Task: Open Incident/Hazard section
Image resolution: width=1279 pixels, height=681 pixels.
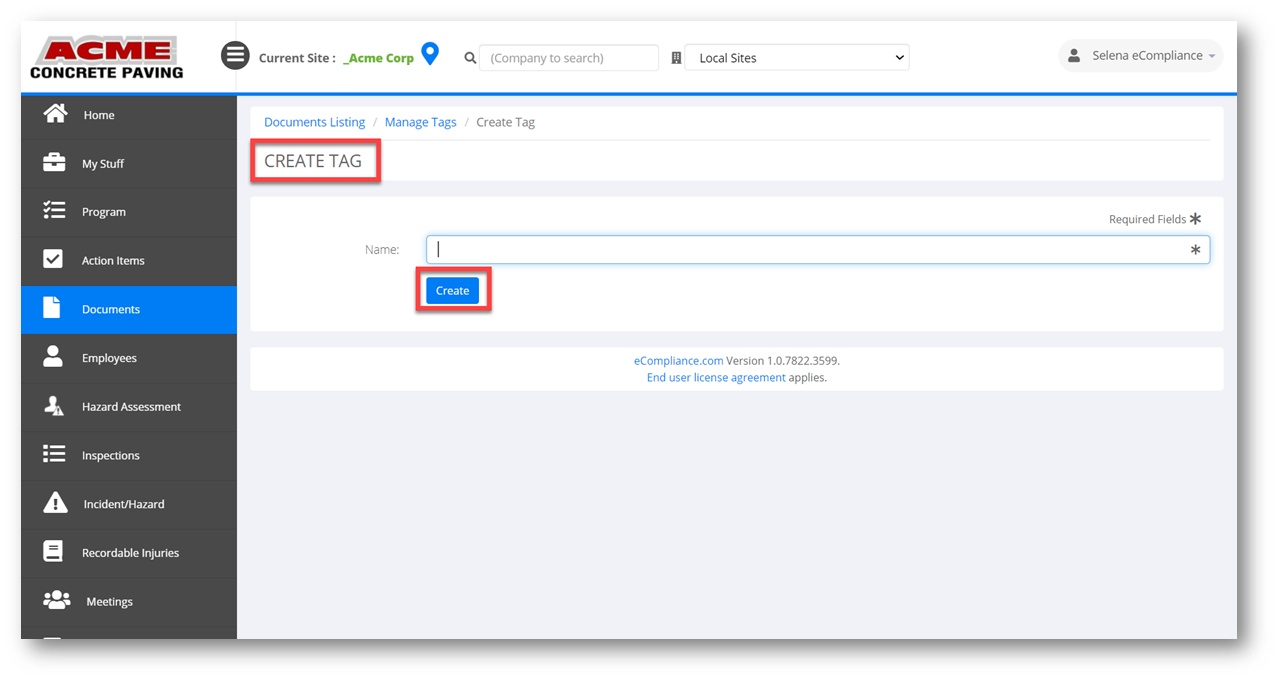Action: [x=129, y=504]
